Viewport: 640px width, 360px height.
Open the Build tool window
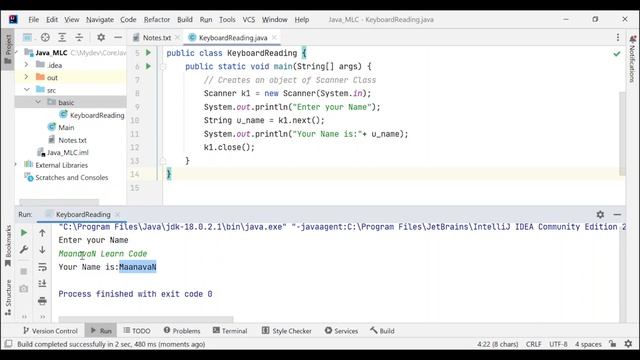[382, 331]
